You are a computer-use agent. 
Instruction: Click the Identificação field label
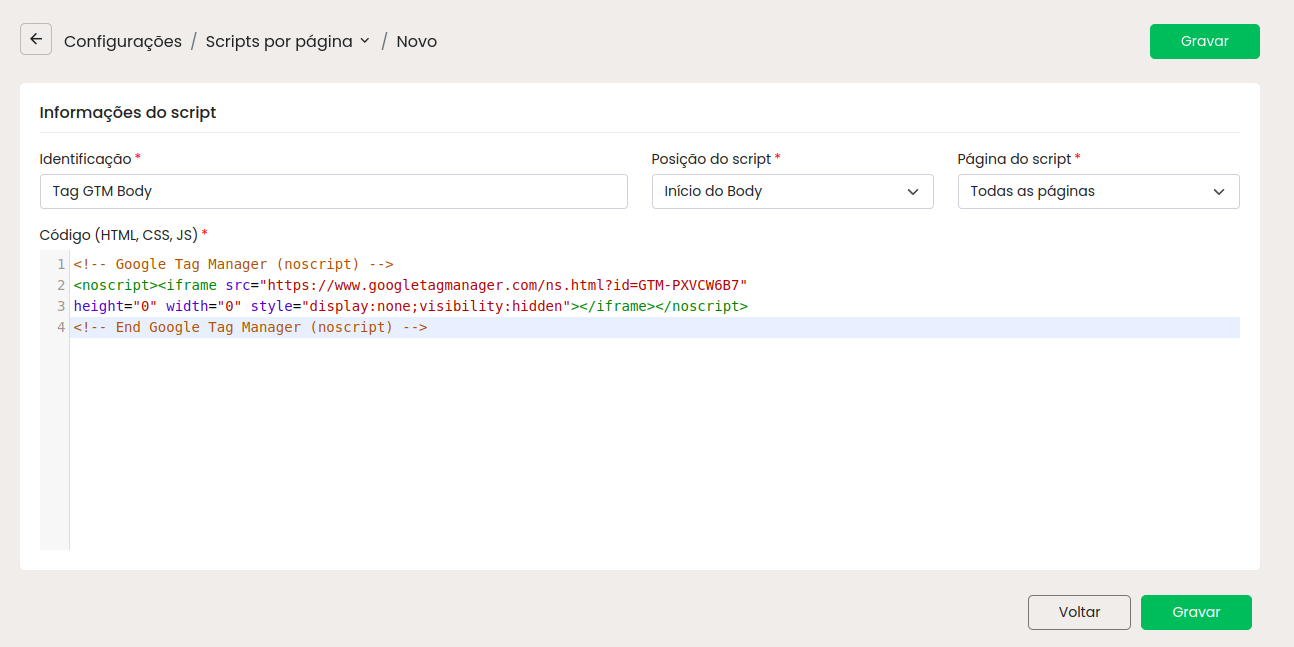[x=85, y=159]
